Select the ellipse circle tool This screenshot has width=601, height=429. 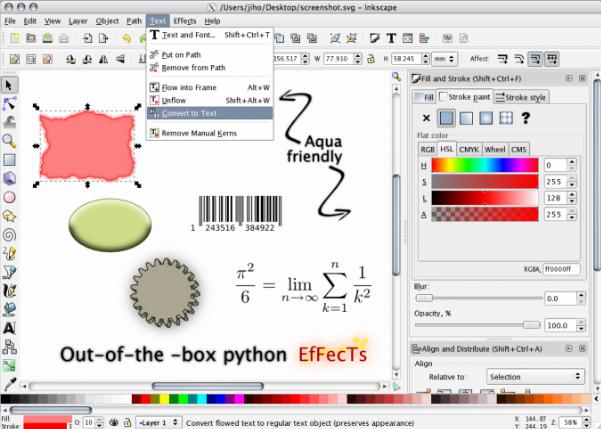[x=9, y=197]
